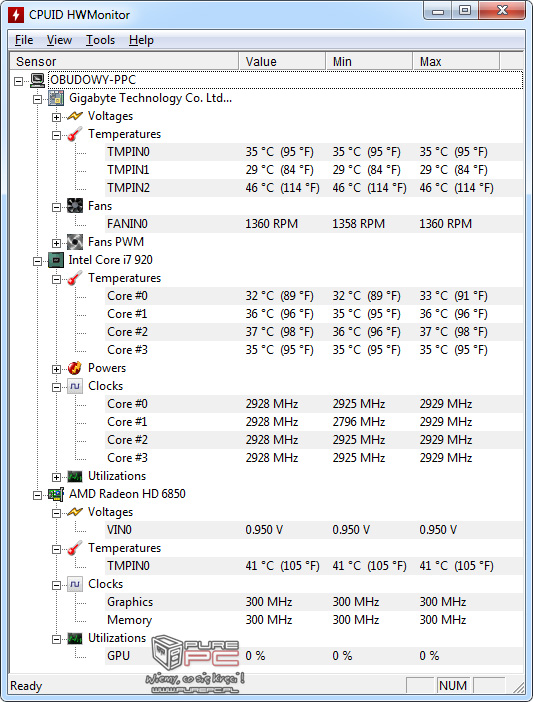
Task: Click the Powers flame icon
Action: pyautogui.click(x=75, y=368)
